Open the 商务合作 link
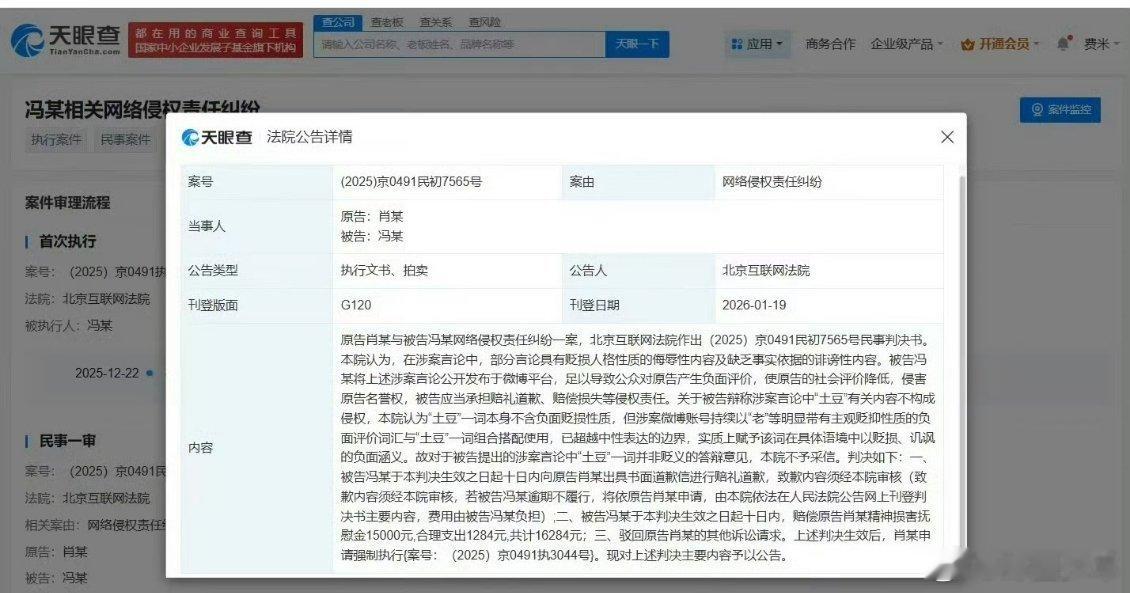Image resolution: width=1130 pixels, height=593 pixels. [x=828, y=44]
